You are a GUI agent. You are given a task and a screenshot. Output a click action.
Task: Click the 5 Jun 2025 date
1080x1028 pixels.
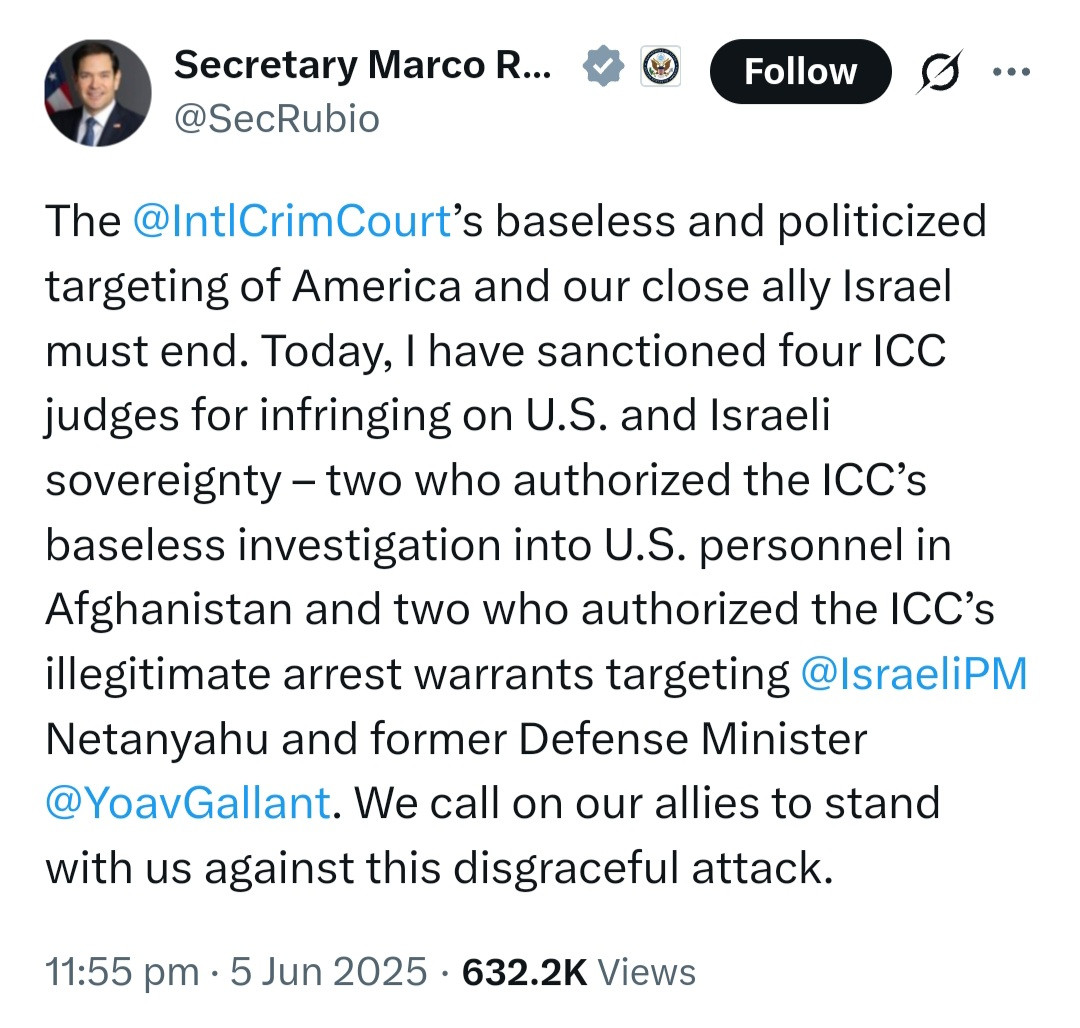click(x=328, y=972)
